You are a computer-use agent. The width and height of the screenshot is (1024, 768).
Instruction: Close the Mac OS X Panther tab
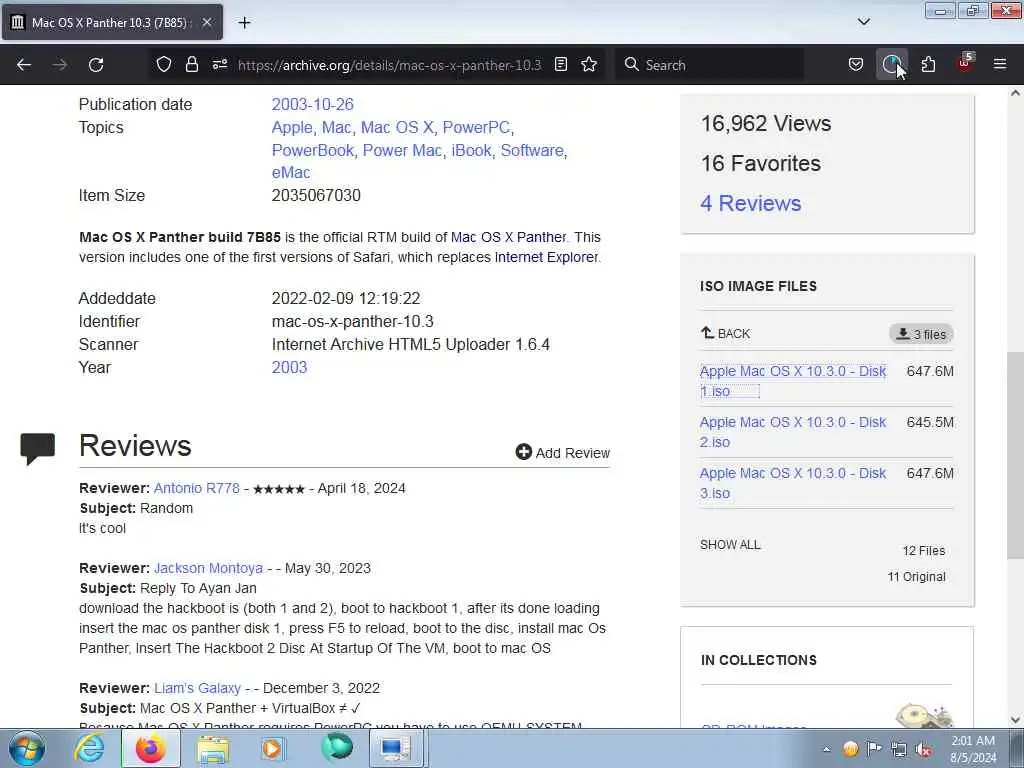pos(207,22)
